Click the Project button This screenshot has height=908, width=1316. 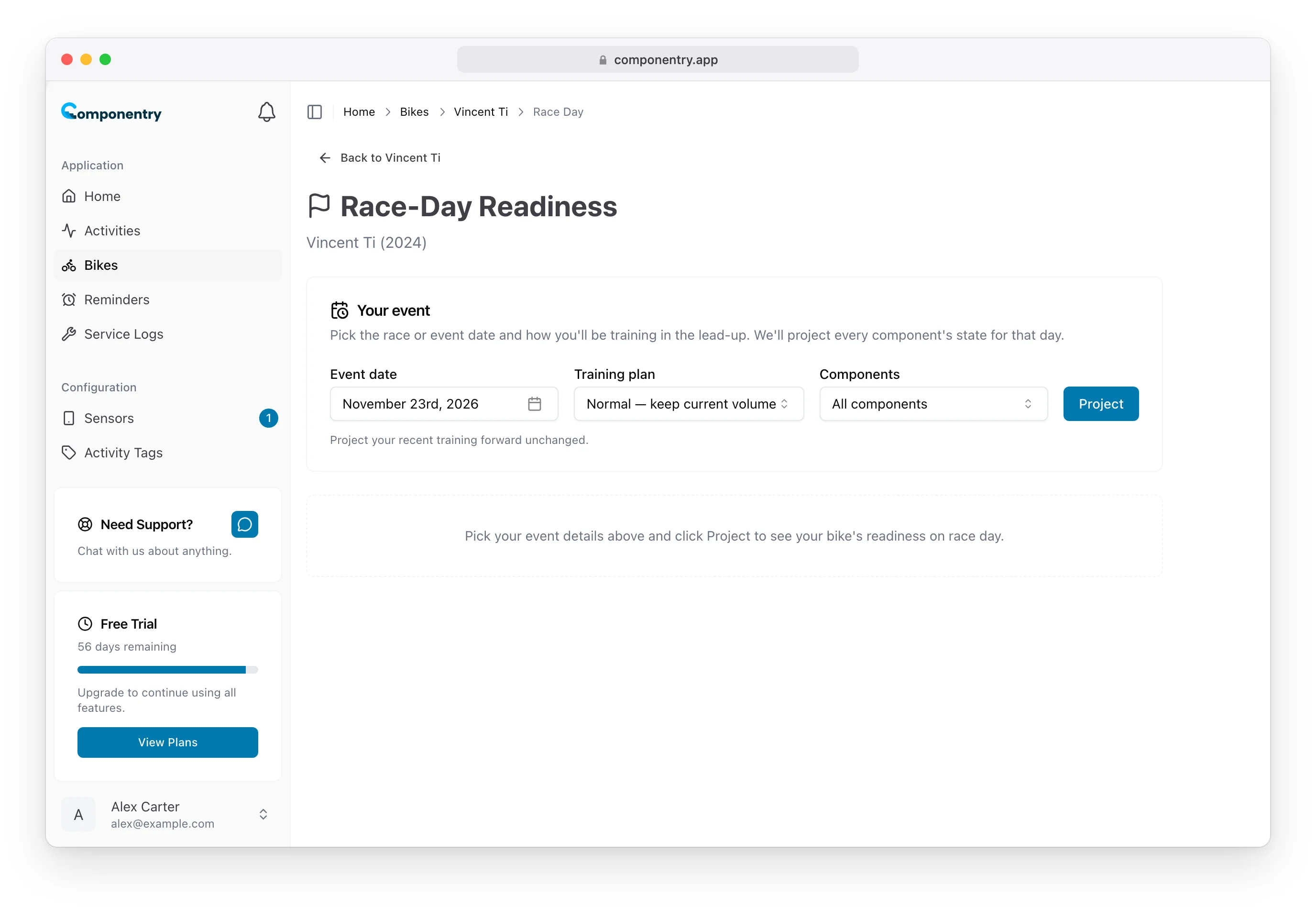pyautogui.click(x=1101, y=404)
